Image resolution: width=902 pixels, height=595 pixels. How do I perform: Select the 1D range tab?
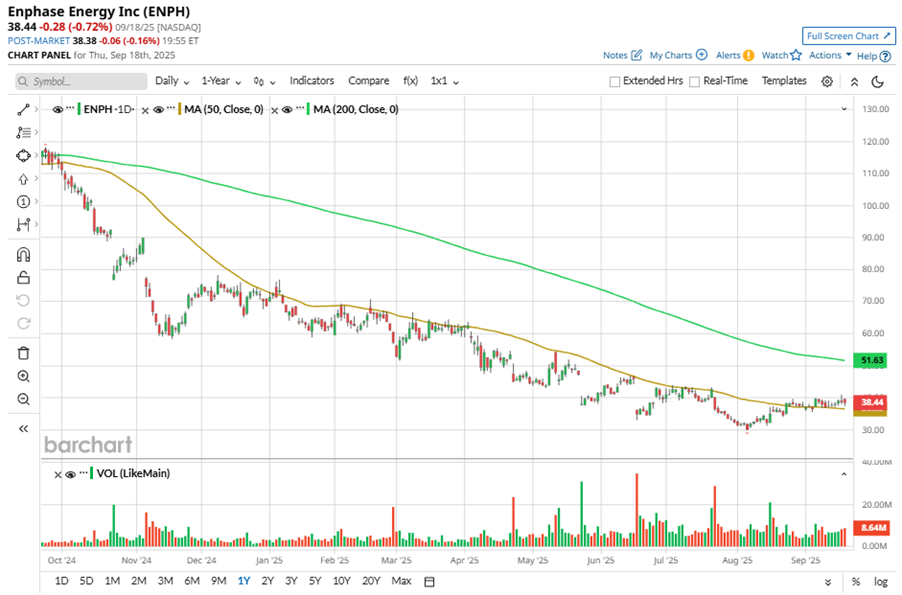62,581
